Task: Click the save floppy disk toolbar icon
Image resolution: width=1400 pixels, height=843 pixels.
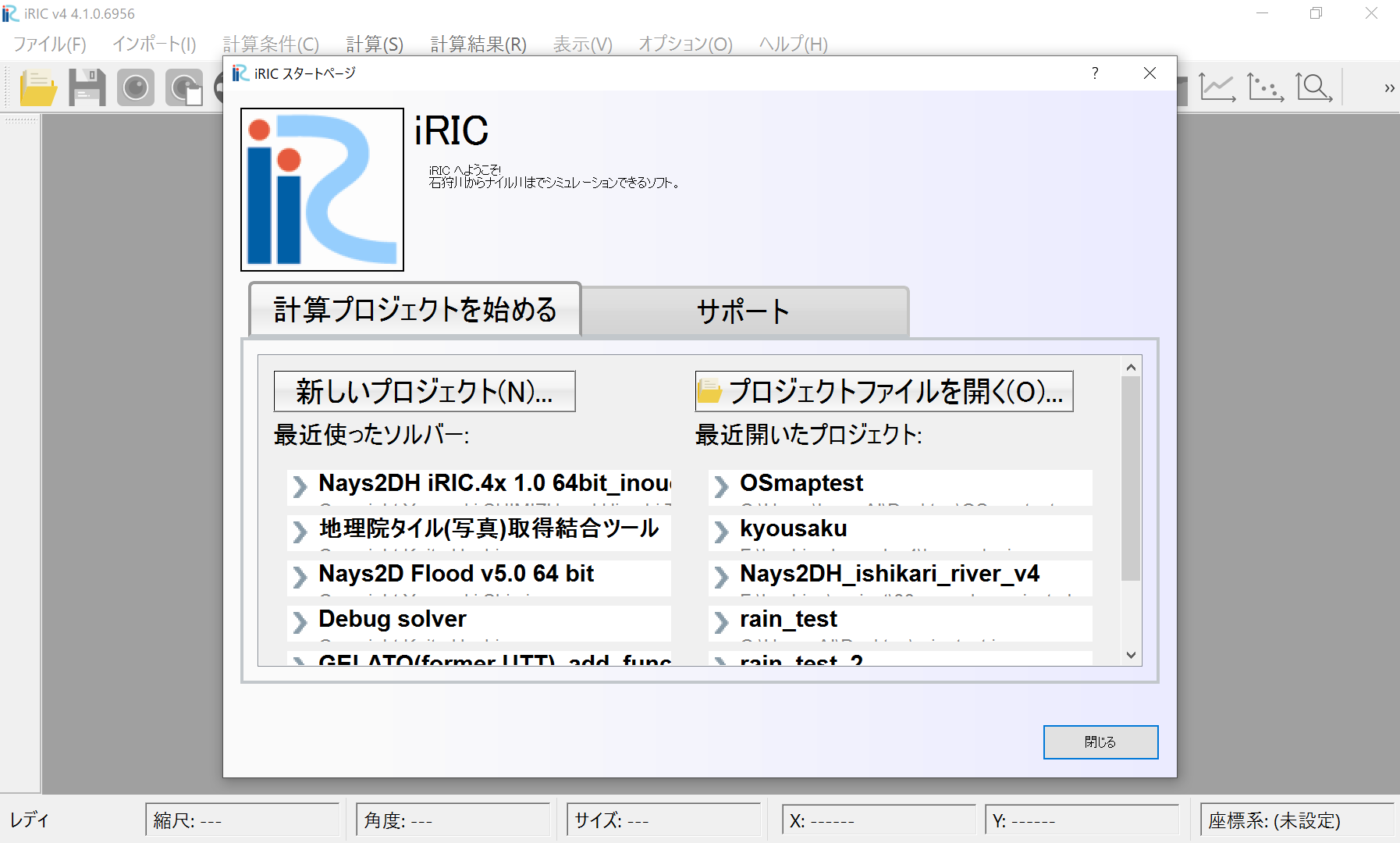Action: [x=87, y=87]
